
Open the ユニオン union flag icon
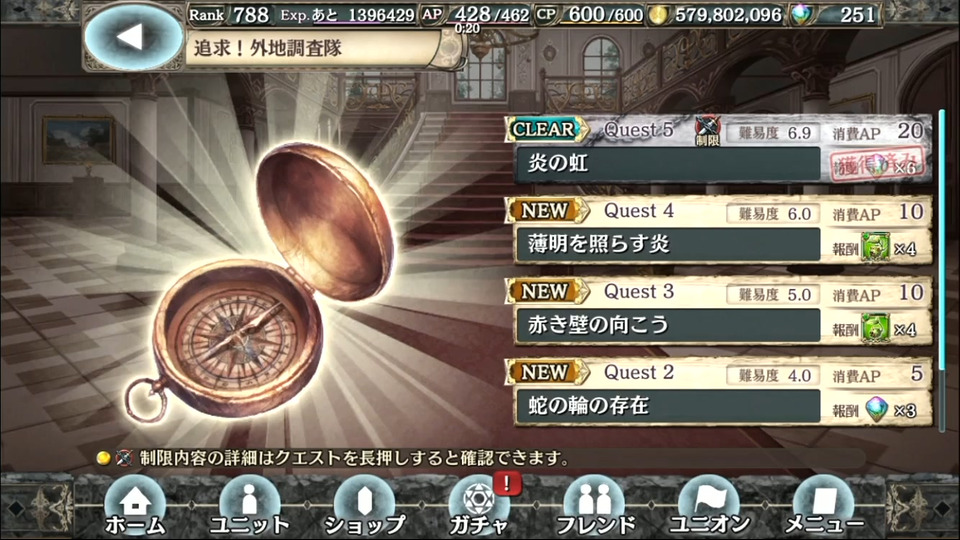[x=709, y=506]
